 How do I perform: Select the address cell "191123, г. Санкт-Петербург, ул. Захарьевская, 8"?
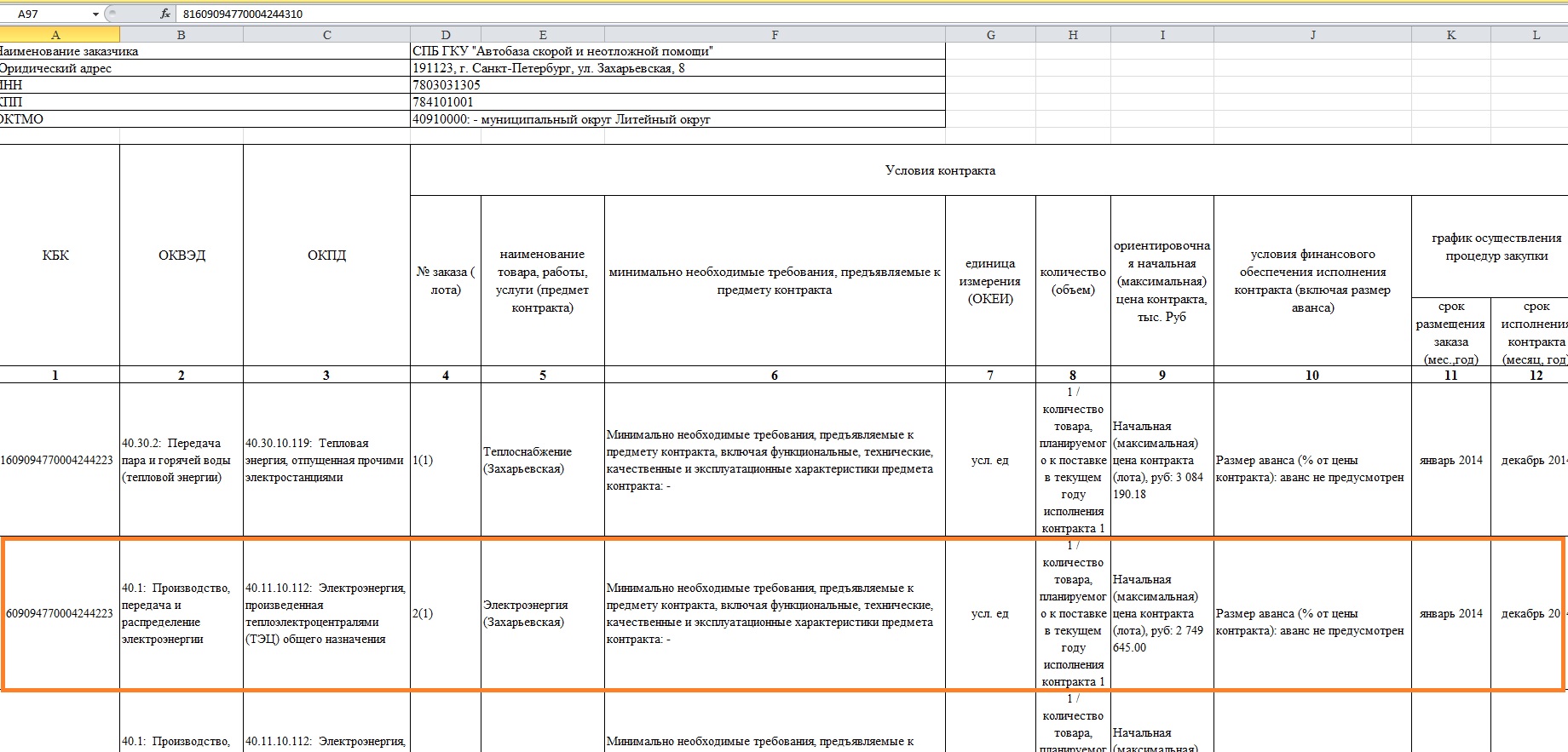coord(678,68)
